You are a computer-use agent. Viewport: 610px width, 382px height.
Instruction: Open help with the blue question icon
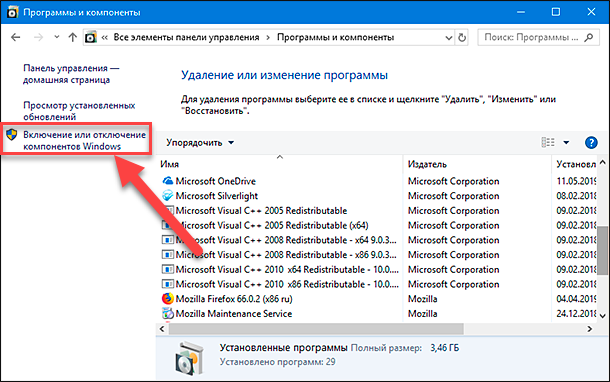point(591,142)
